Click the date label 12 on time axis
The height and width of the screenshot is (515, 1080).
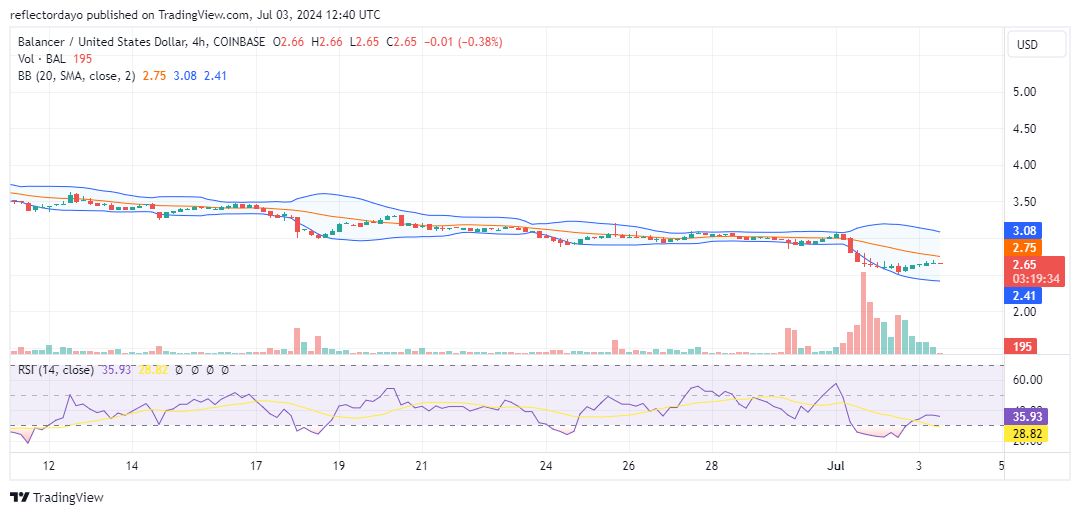49,466
